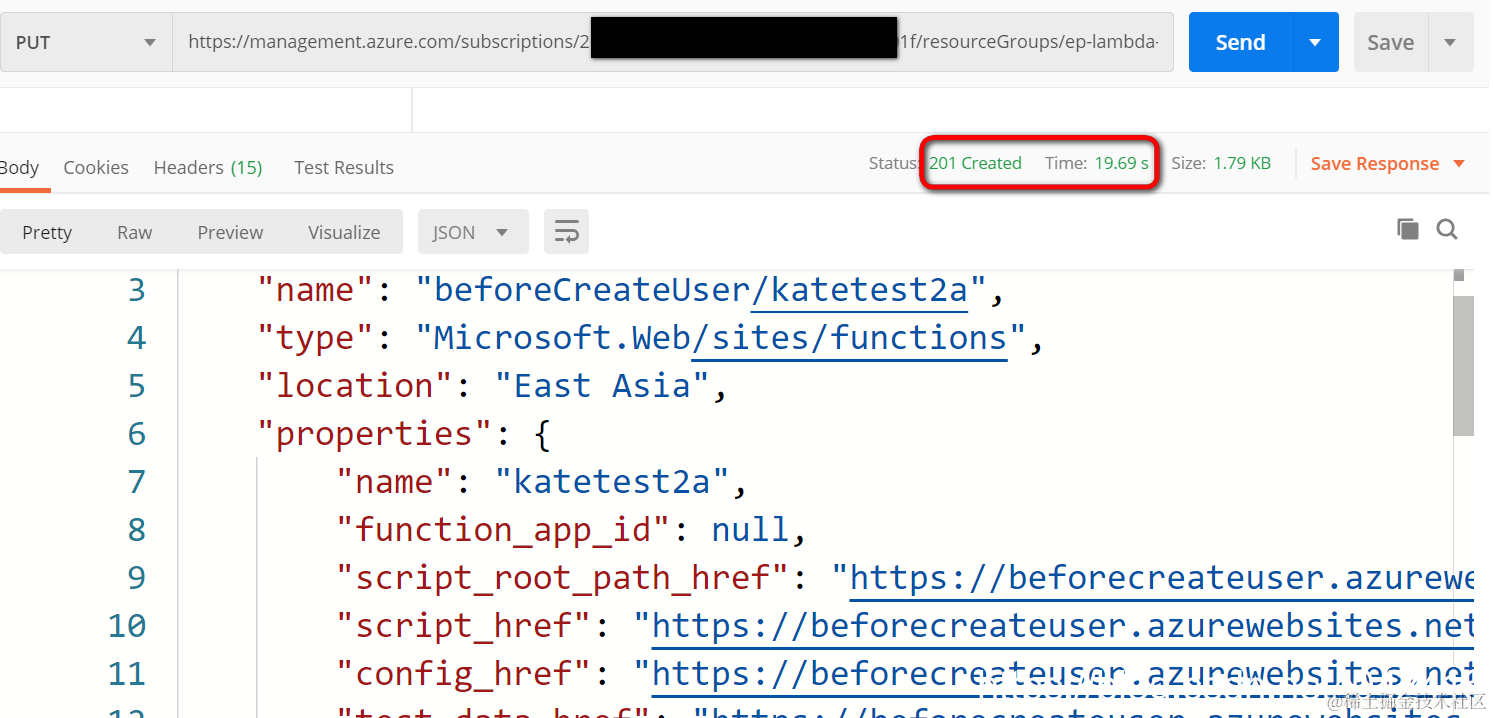Click the "properties" key on line 6
The height and width of the screenshot is (718, 1493).
[x=374, y=434]
